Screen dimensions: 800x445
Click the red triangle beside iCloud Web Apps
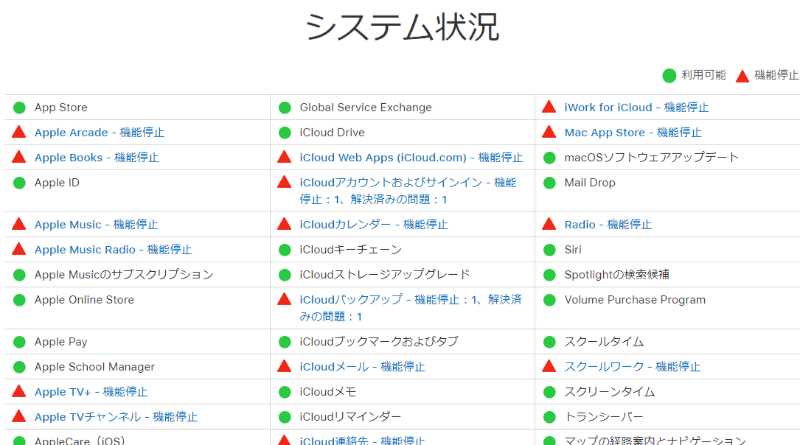(284, 157)
